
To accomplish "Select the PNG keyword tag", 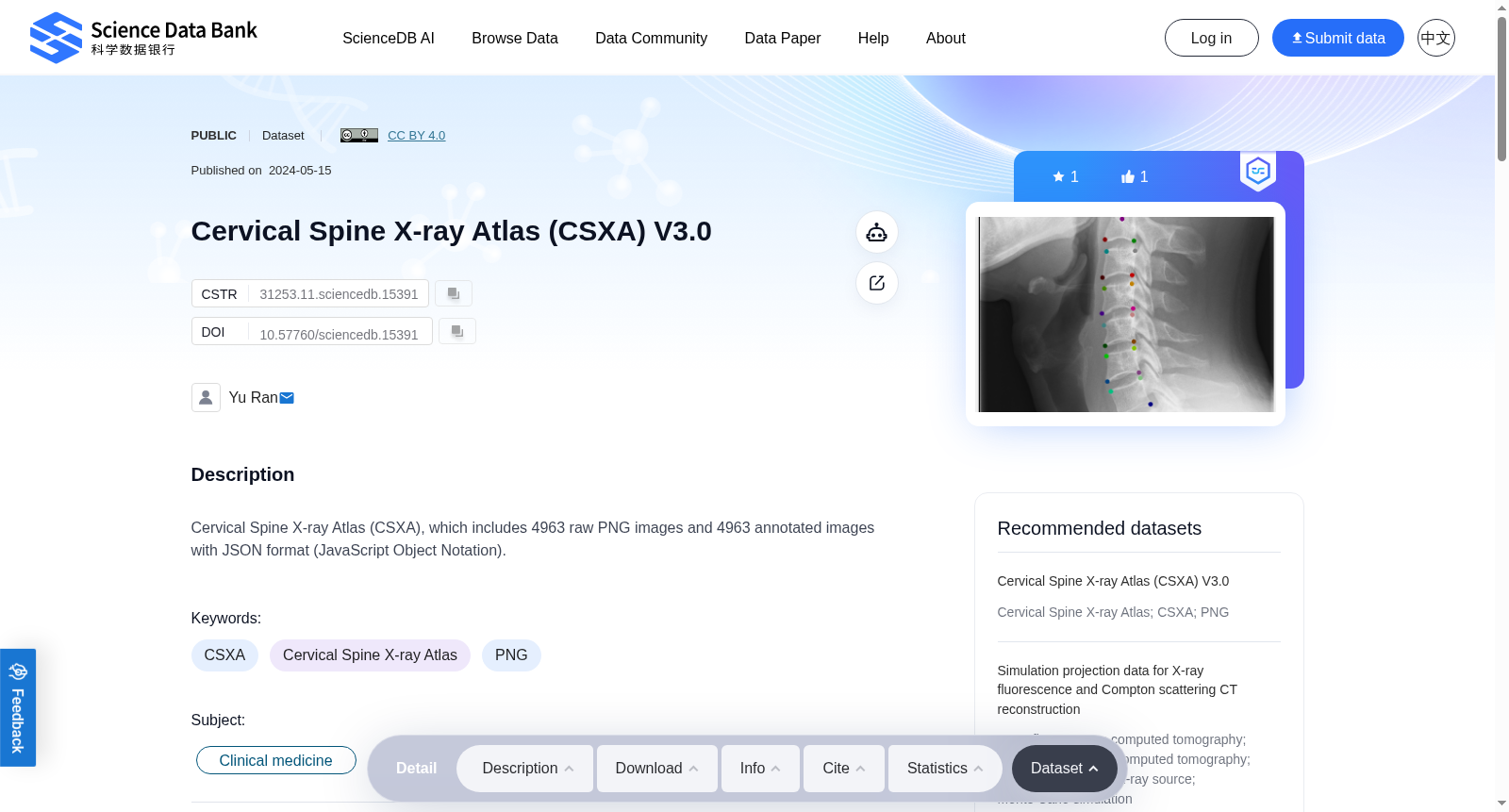I will point(511,655).
